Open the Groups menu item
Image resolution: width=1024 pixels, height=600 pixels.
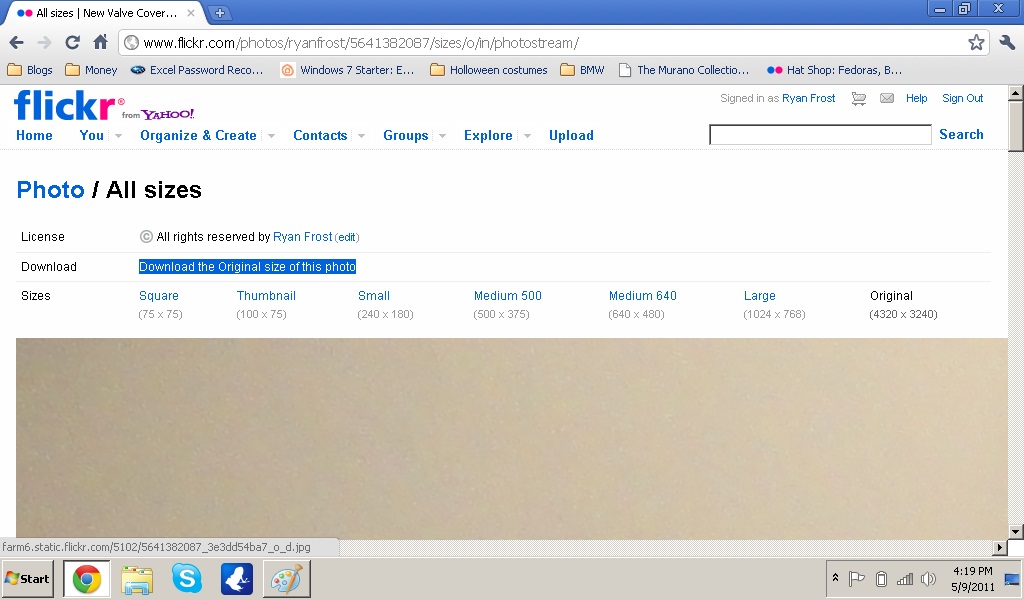[405, 135]
